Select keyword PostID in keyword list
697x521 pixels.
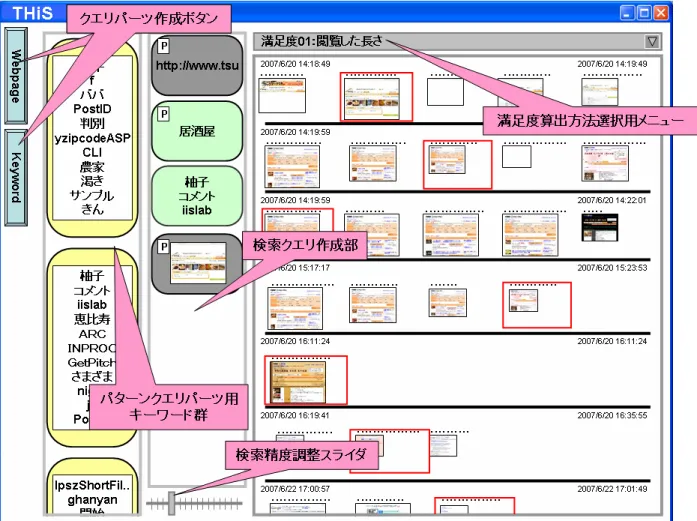point(92,109)
